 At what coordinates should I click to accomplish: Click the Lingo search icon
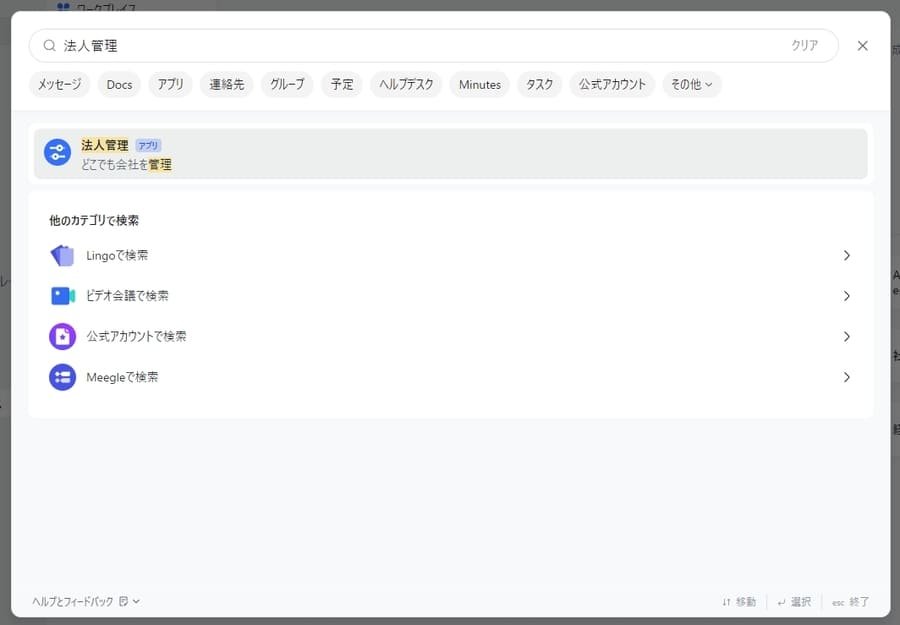tap(62, 256)
